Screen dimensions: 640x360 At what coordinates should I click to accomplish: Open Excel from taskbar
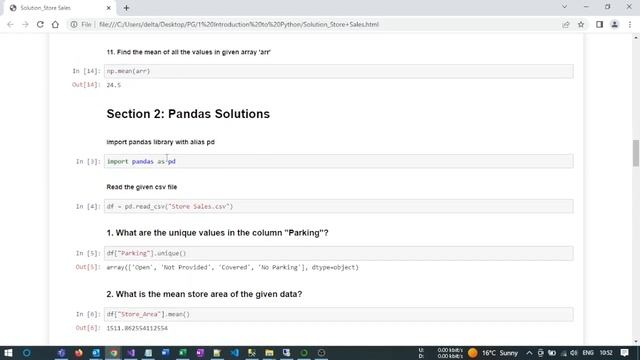tap(183, 353)
